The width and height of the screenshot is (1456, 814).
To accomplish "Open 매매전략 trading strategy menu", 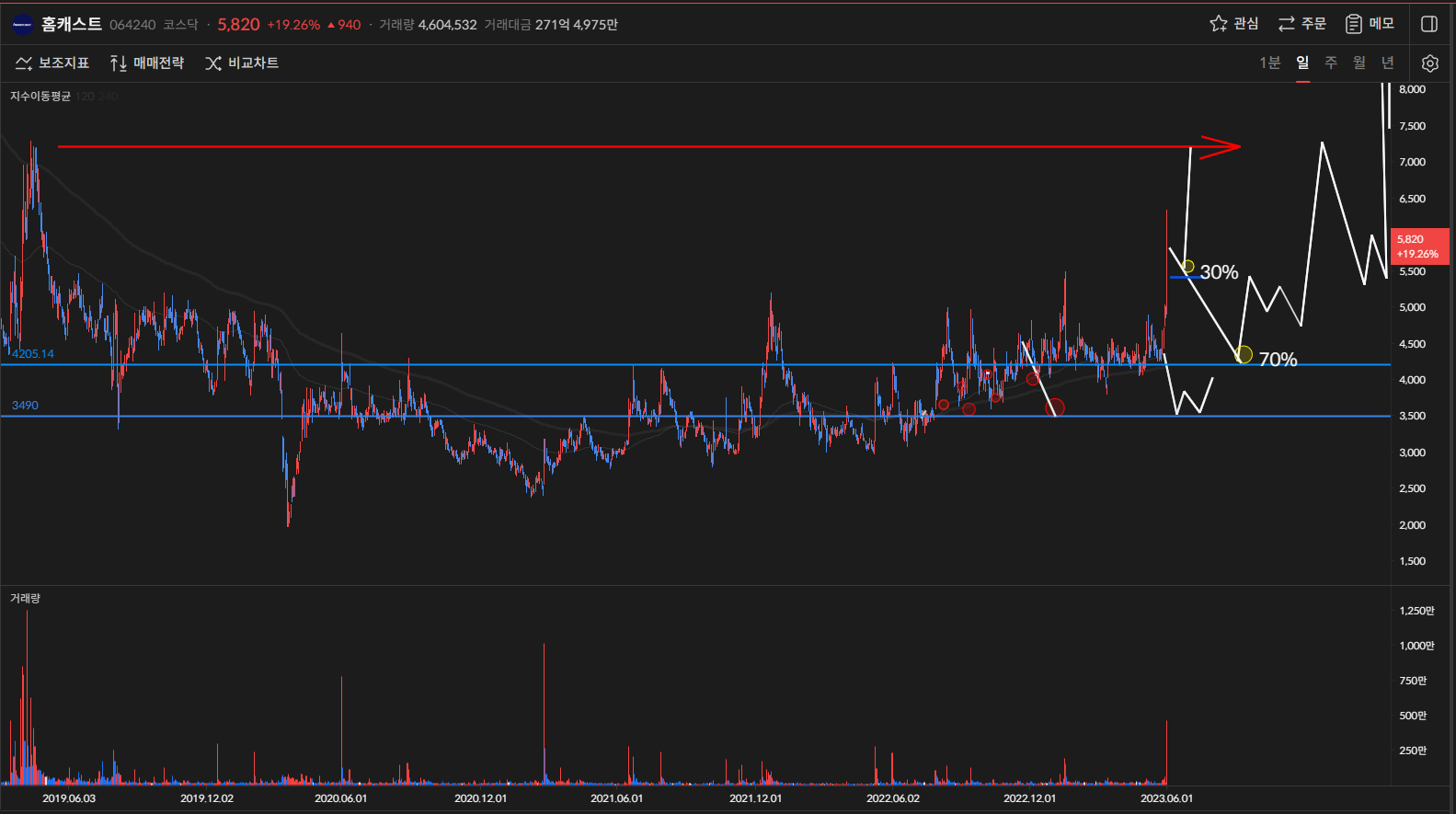I will pyautogui.click(x=147, y=63).
